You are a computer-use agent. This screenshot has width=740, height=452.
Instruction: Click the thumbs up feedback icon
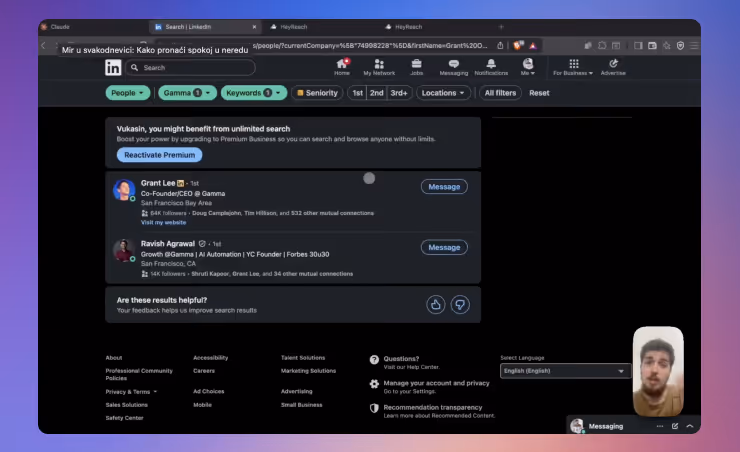point(436,305)
